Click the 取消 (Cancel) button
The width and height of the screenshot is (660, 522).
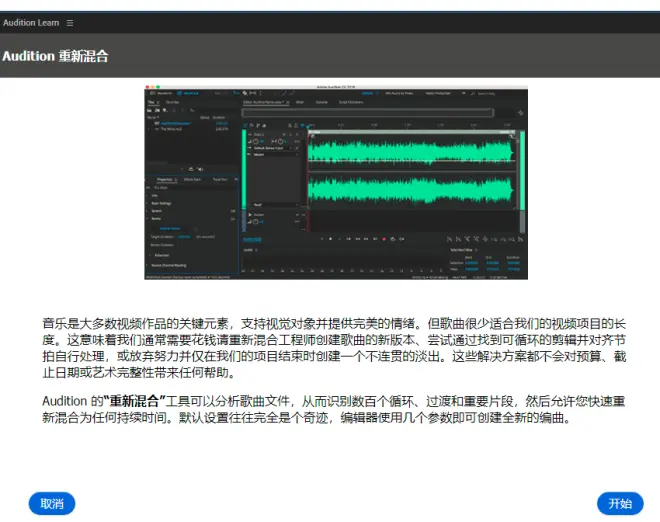pyautogui.click(x=52, y=503)
